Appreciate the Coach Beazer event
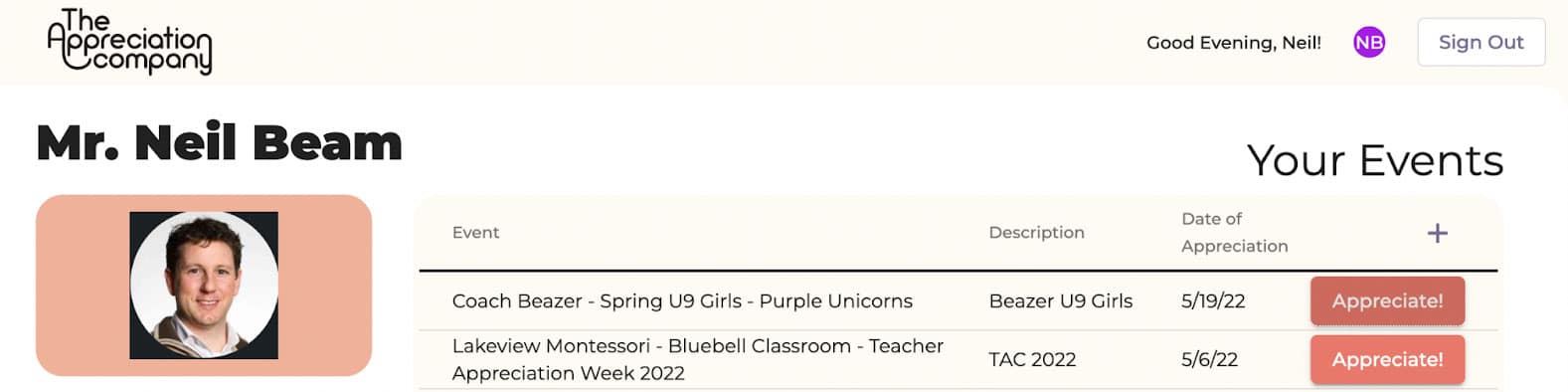Image resolution: width=1568 pixels, height=392 pixels. pyautogui.click(x=1387, y=300)
